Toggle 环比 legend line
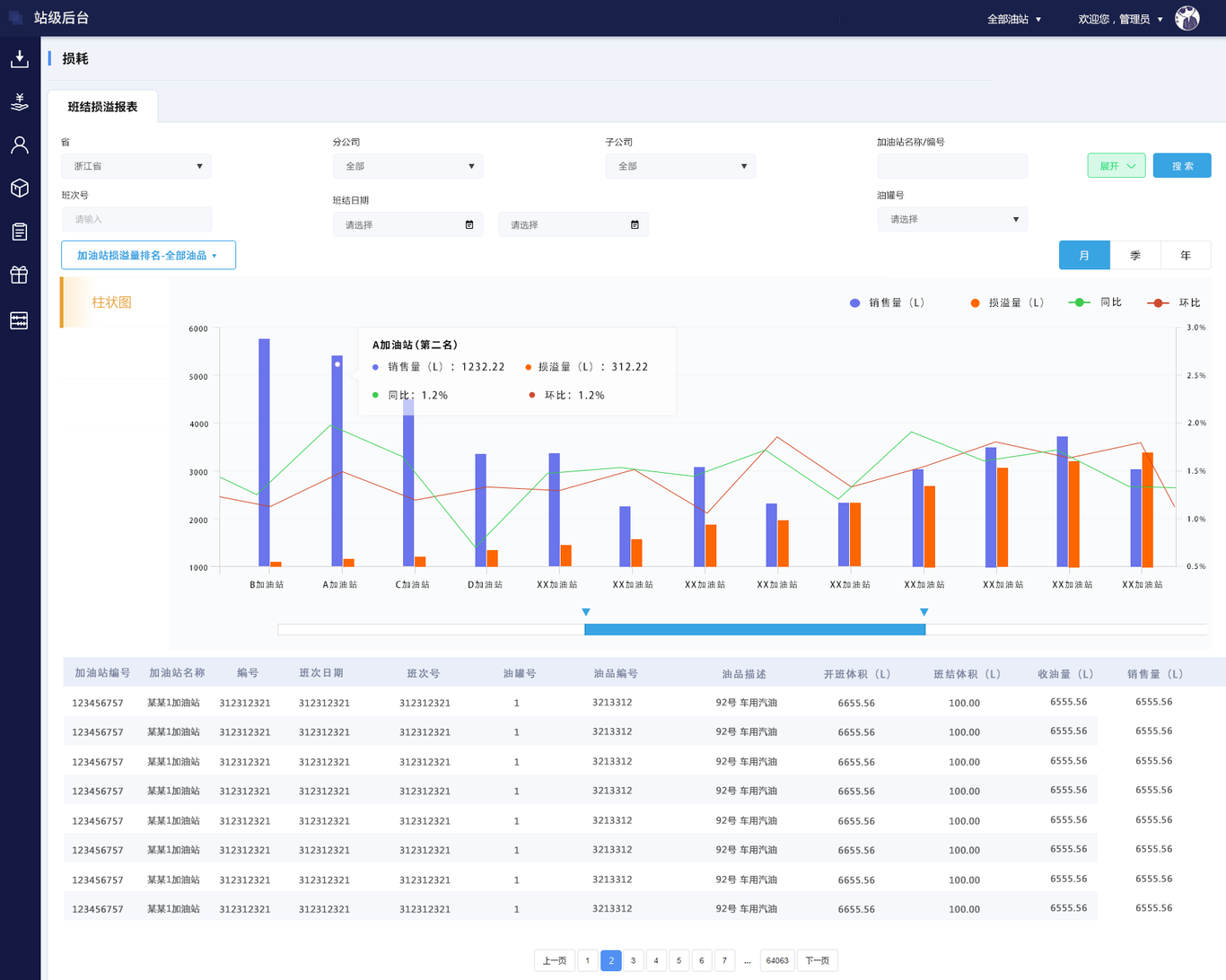This screenshot has height=980, width=1226. click(1174, 303)
